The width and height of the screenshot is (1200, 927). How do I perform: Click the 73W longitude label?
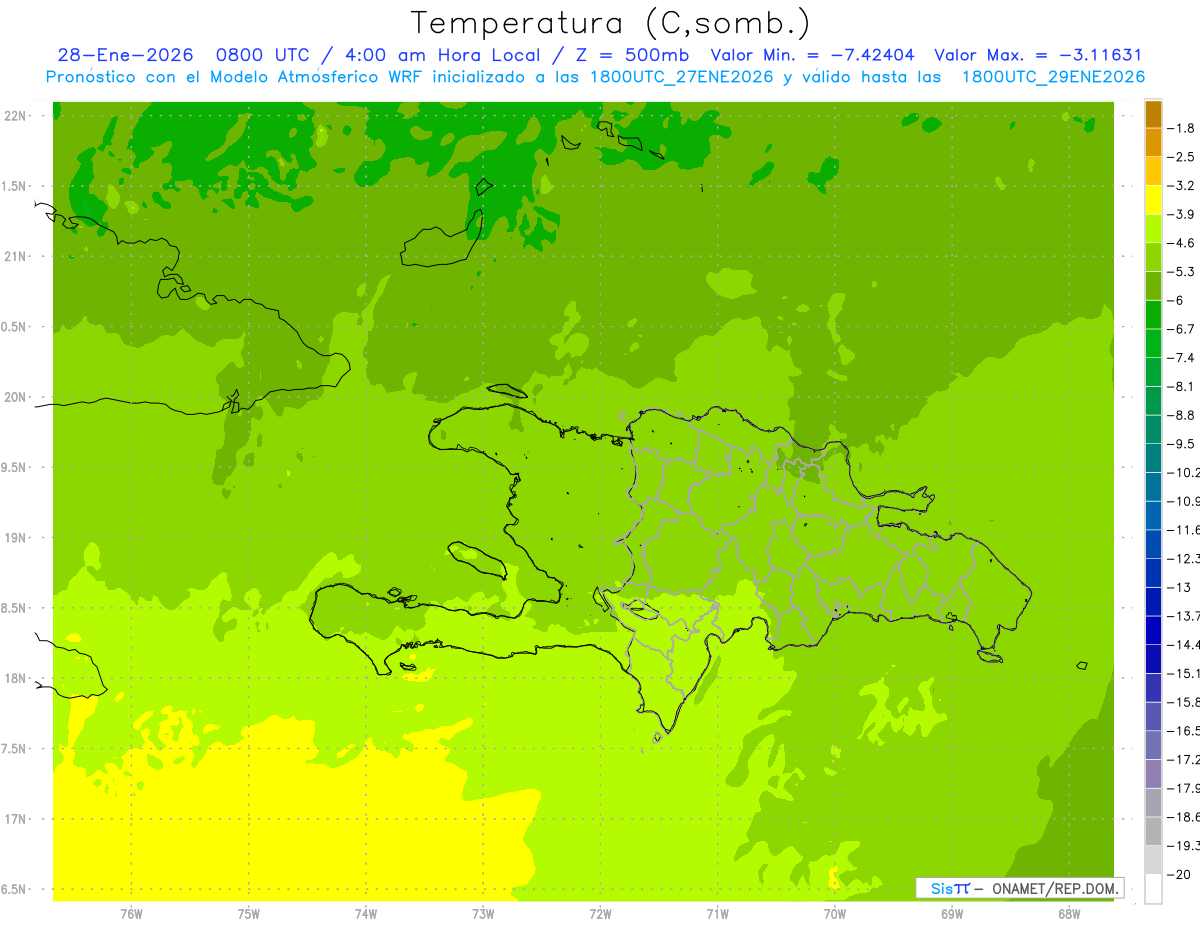point(483,913)
